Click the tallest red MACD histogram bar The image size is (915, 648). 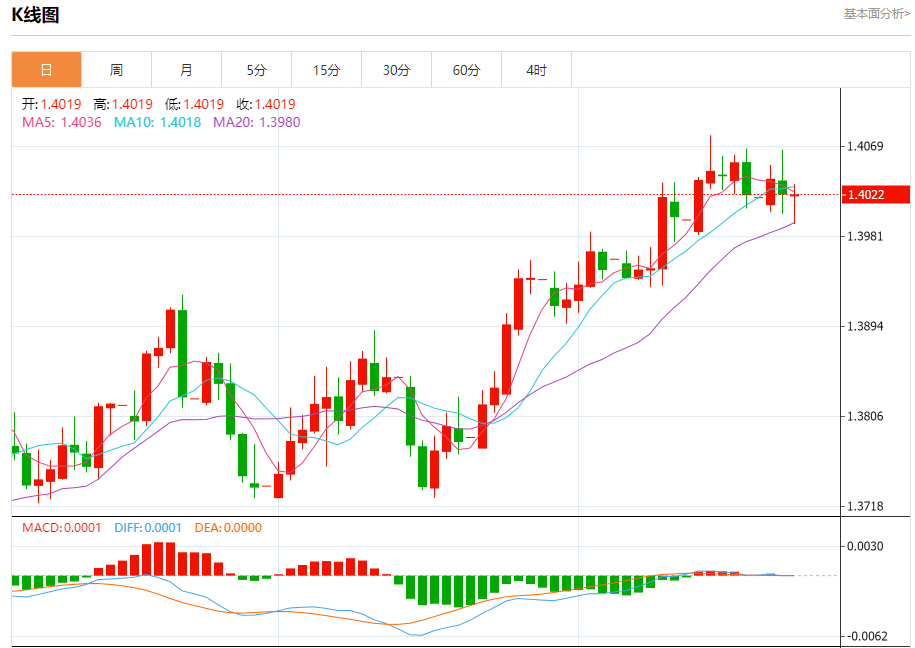tap(158, 559)
